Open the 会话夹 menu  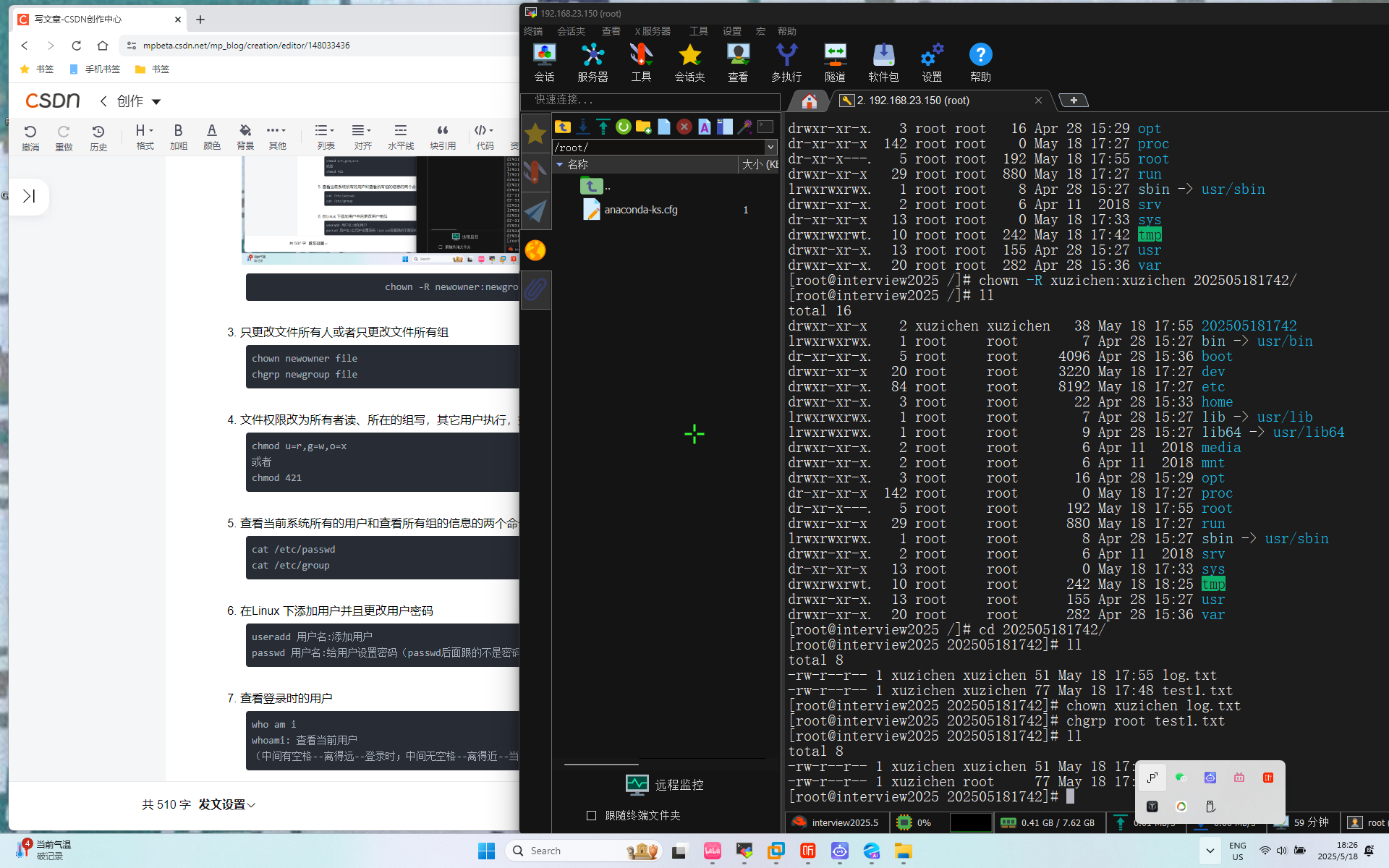[571, 31]
